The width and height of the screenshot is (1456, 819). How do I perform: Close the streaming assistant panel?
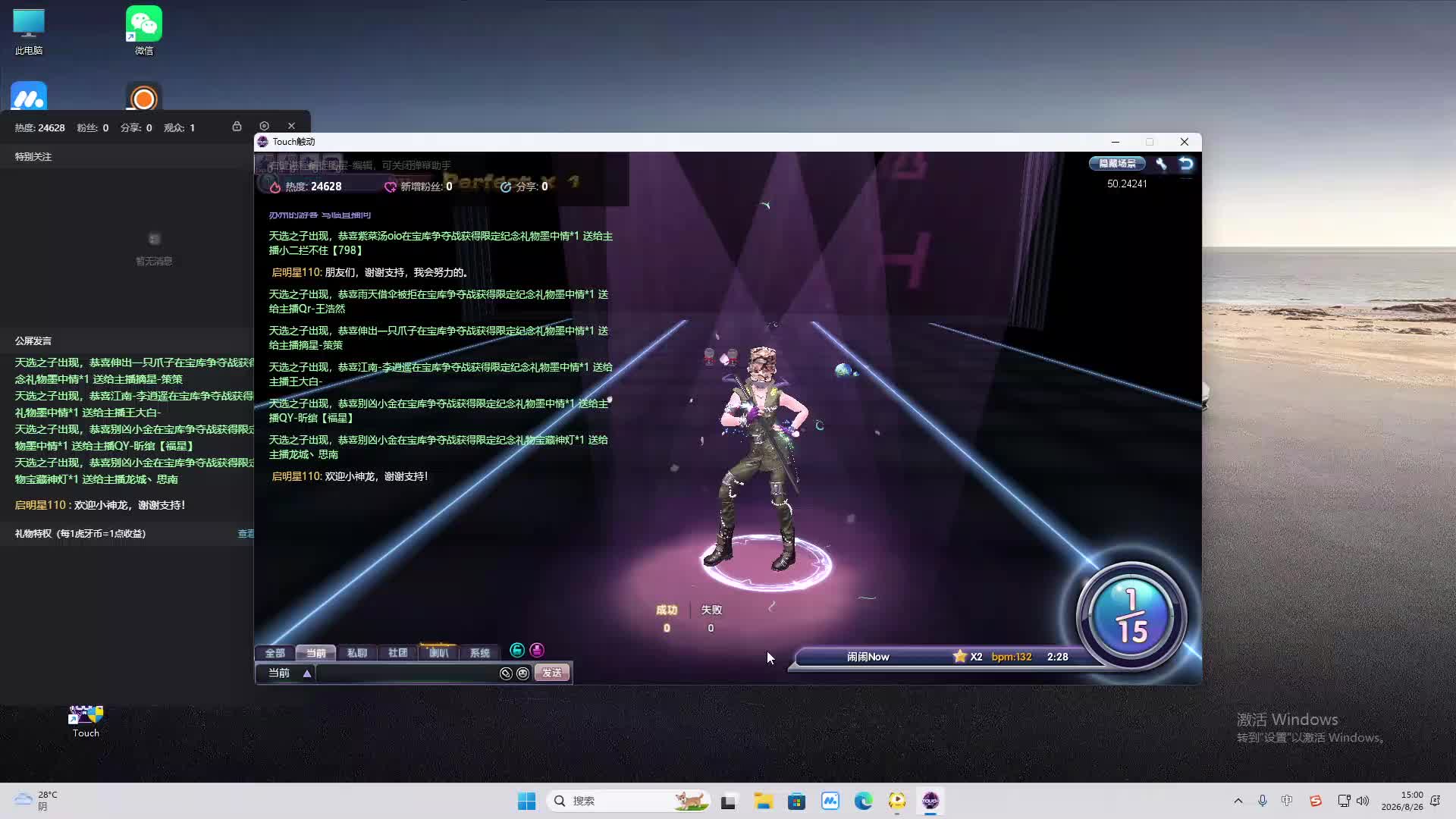coord(291,126)
